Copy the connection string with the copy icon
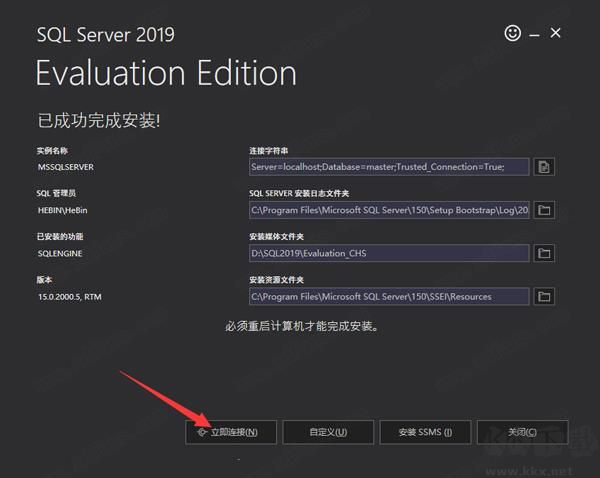The width and height of the screenshot is (600, 478). click(x=544, y=167)
